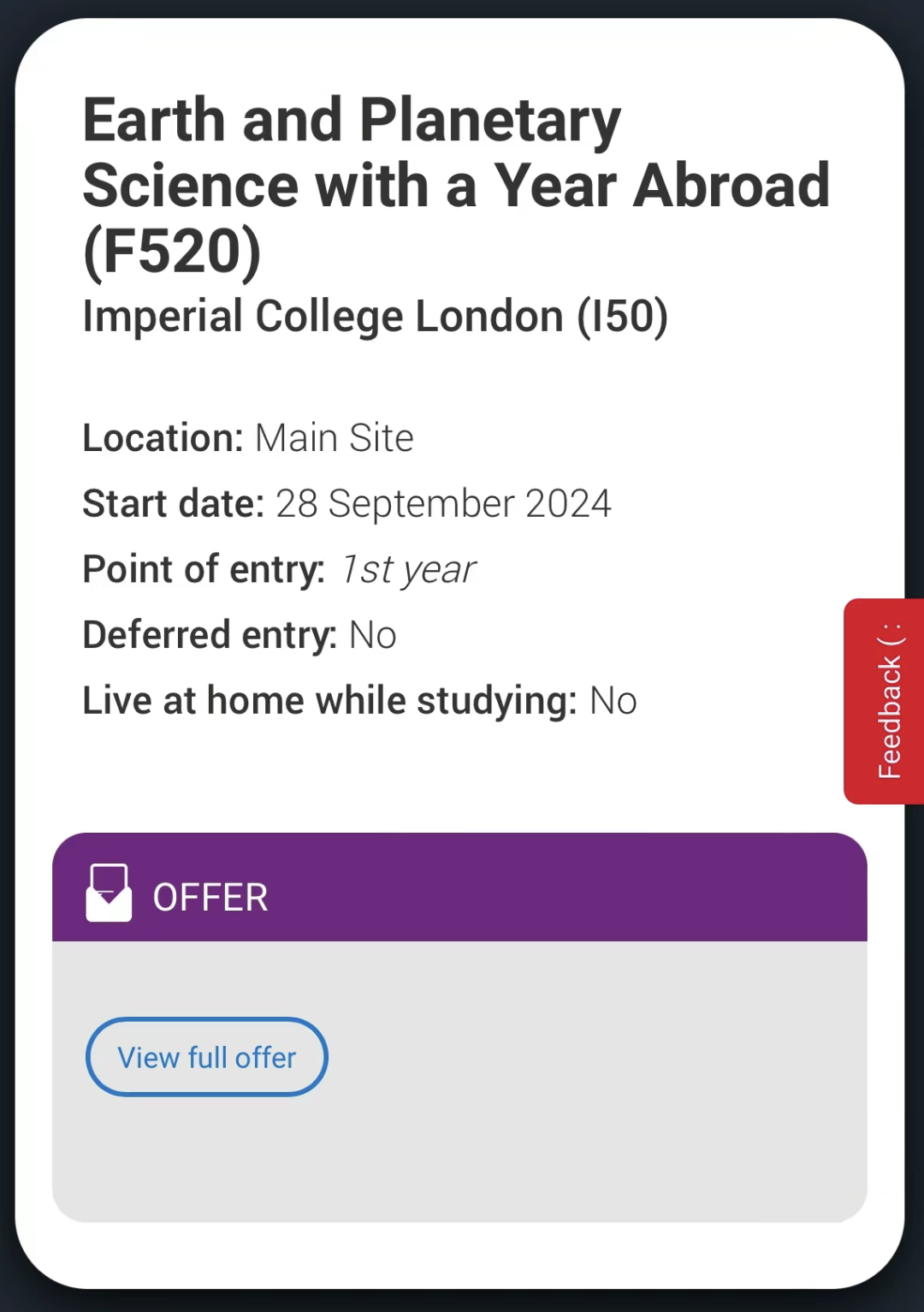The image size is (924, 1312).
Task: Click the OFFER status label
Action: [210, 898]
